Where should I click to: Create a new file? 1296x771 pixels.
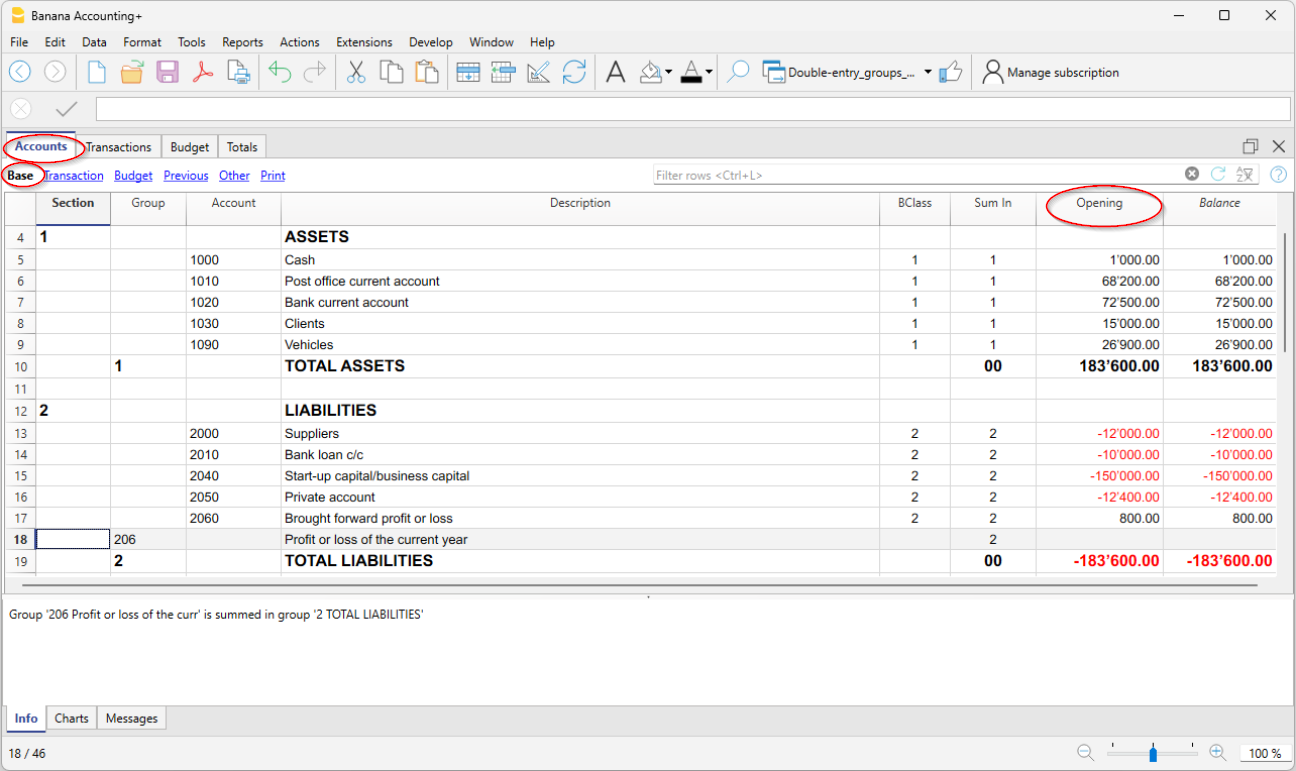(95, 71)
